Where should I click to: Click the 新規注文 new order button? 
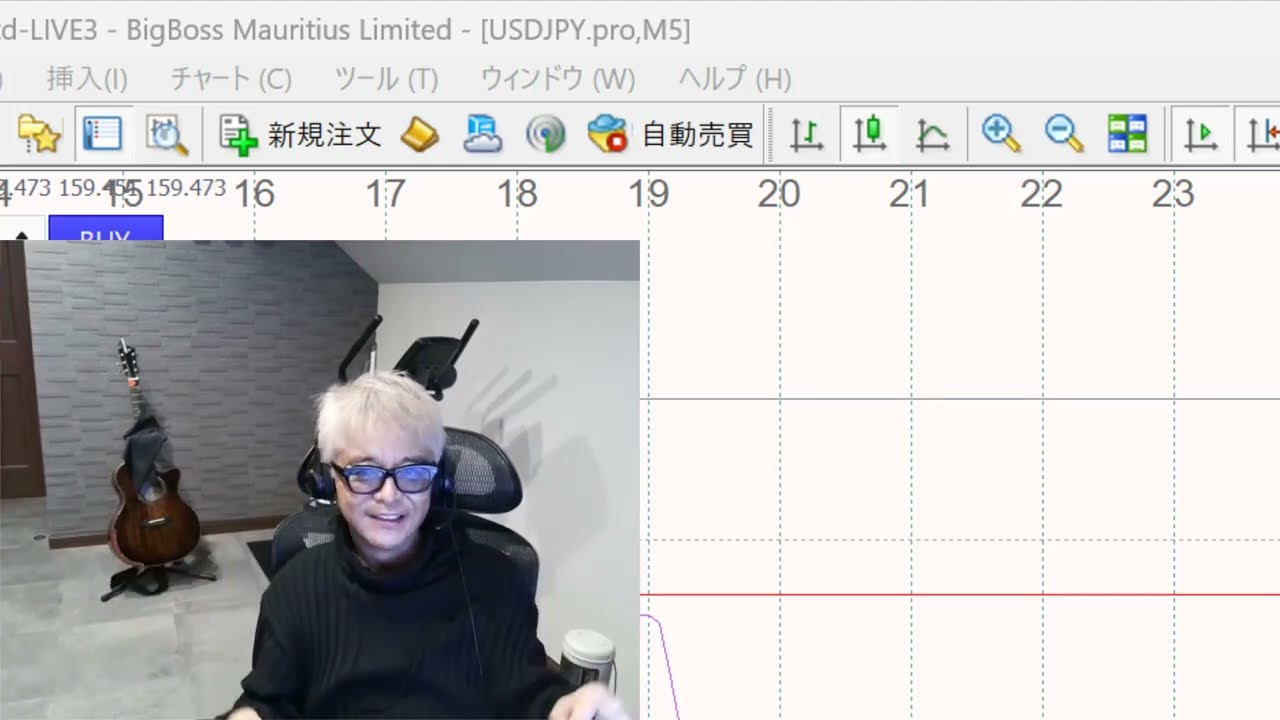tap(301, 134)
